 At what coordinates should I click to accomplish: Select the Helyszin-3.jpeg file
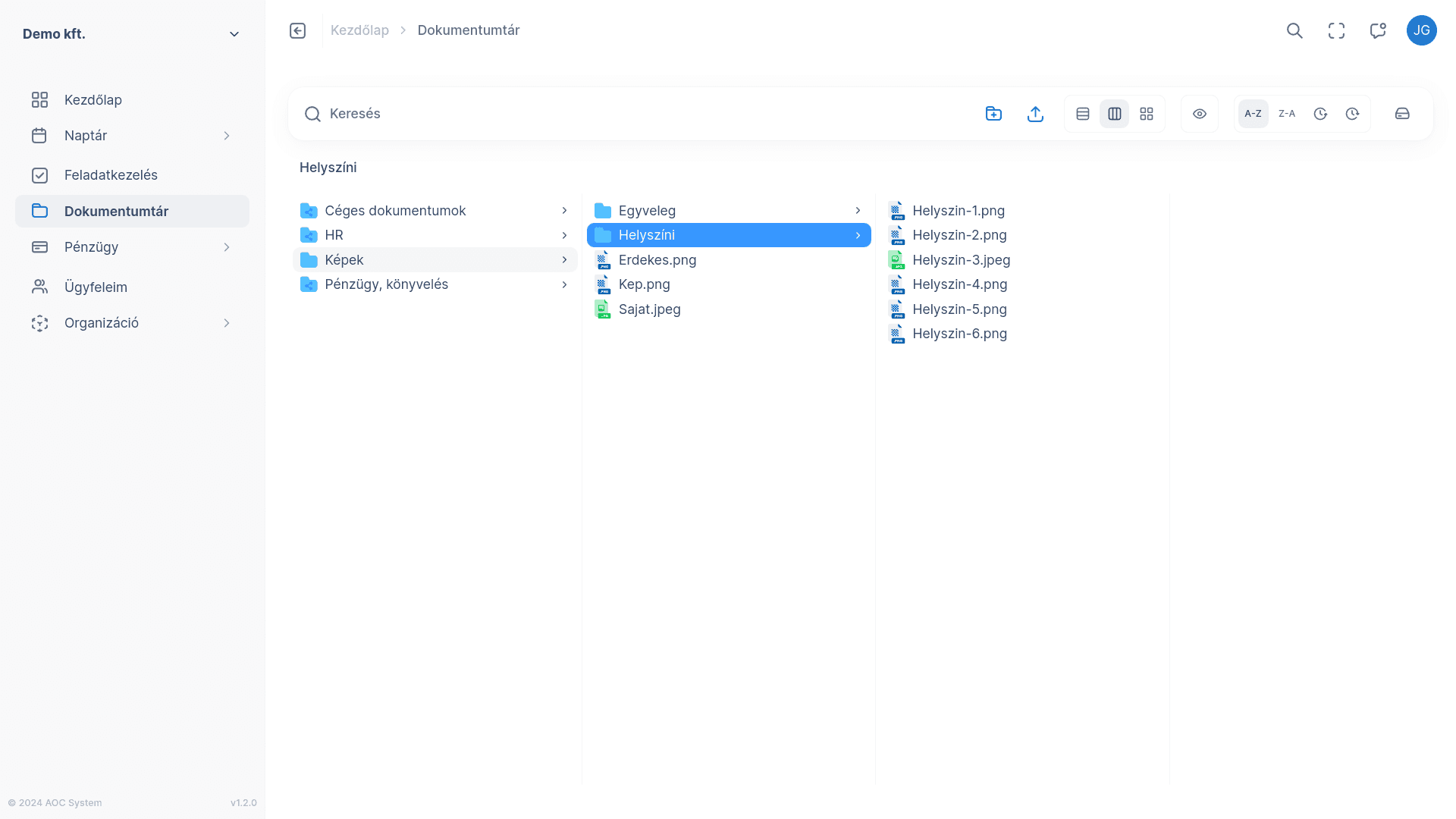tap(962, 259)
